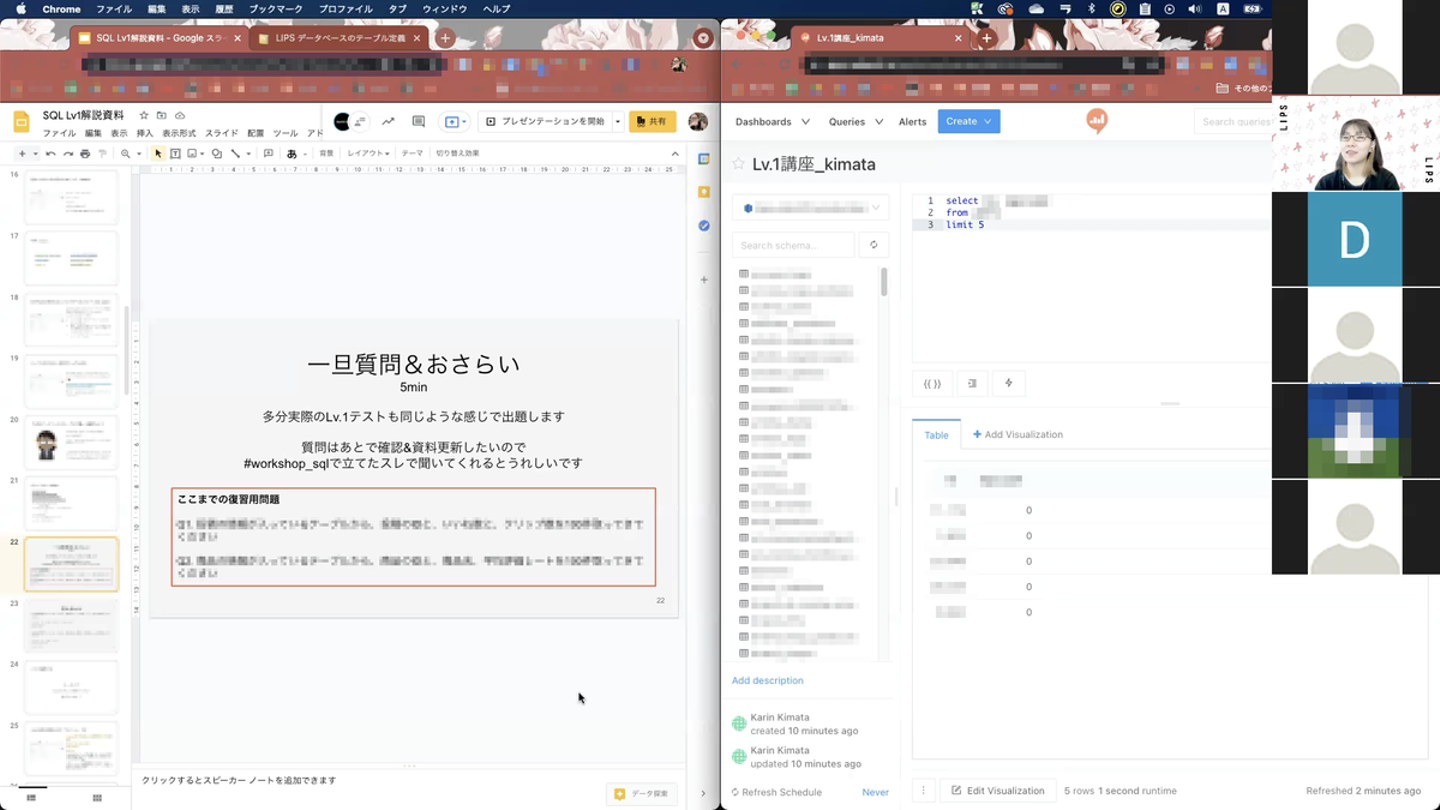Click the データ探索 explore button
This screenshot has width=1440, height=810.
tap(642, 794)
